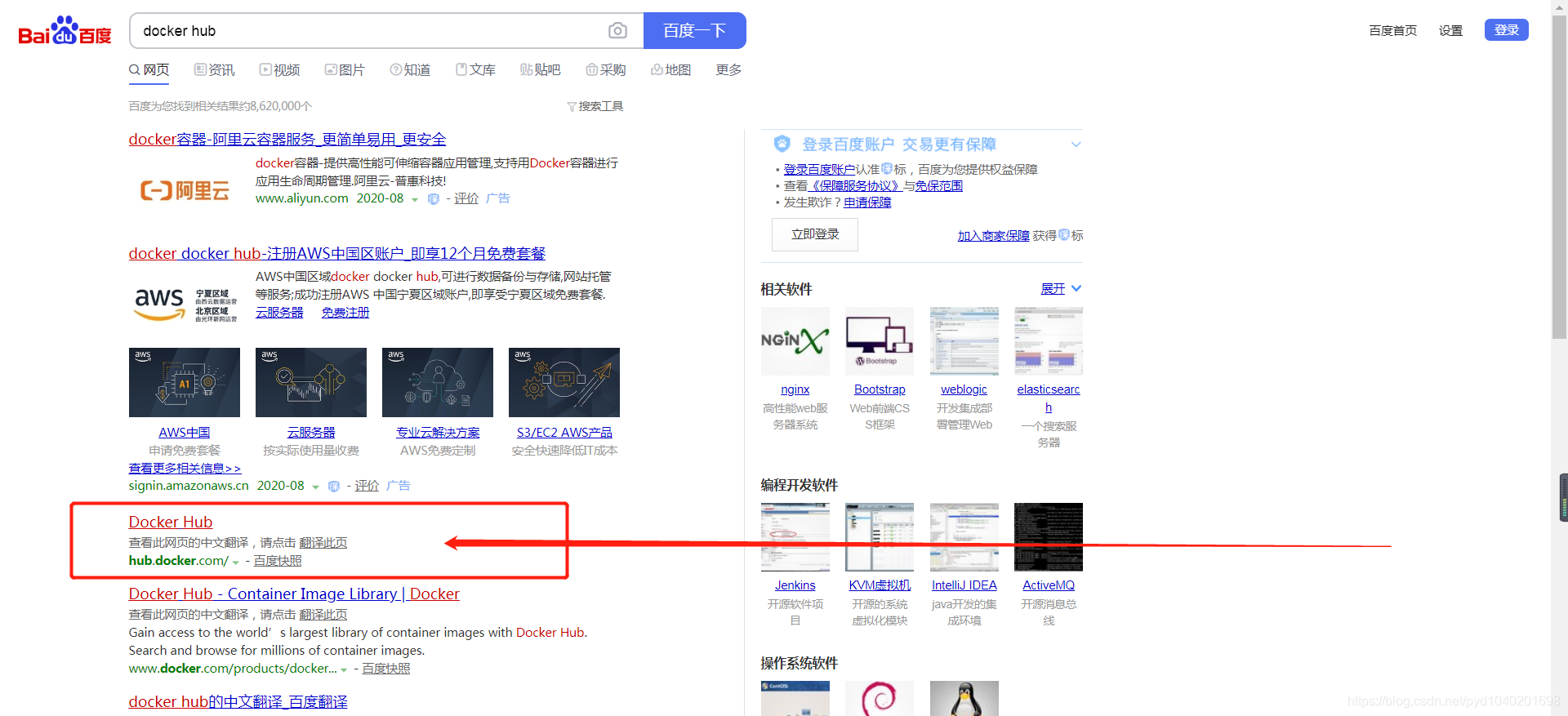Click the Linux penguin thumbnail

click(964, 698)
